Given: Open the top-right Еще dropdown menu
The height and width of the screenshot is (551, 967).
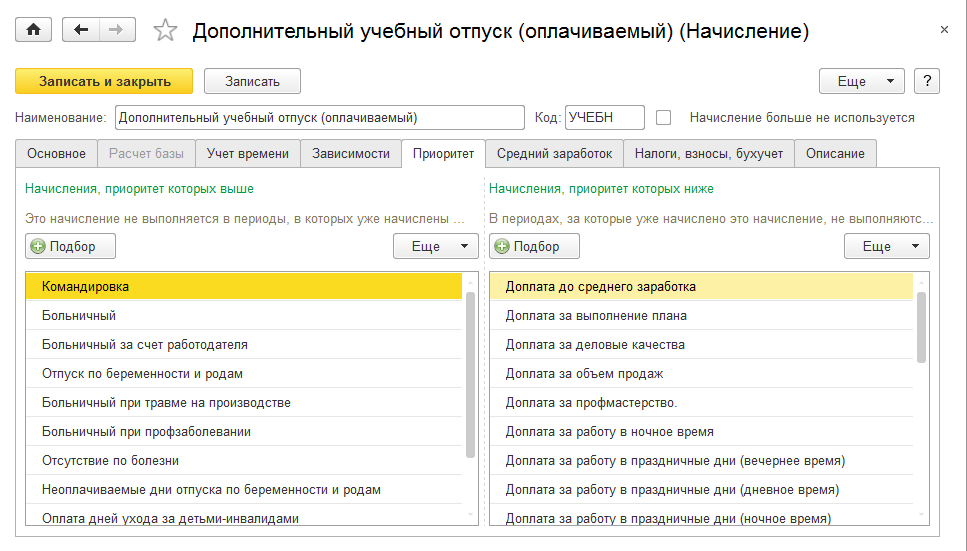Looking at the screenshot, I should tap(861, 81).
